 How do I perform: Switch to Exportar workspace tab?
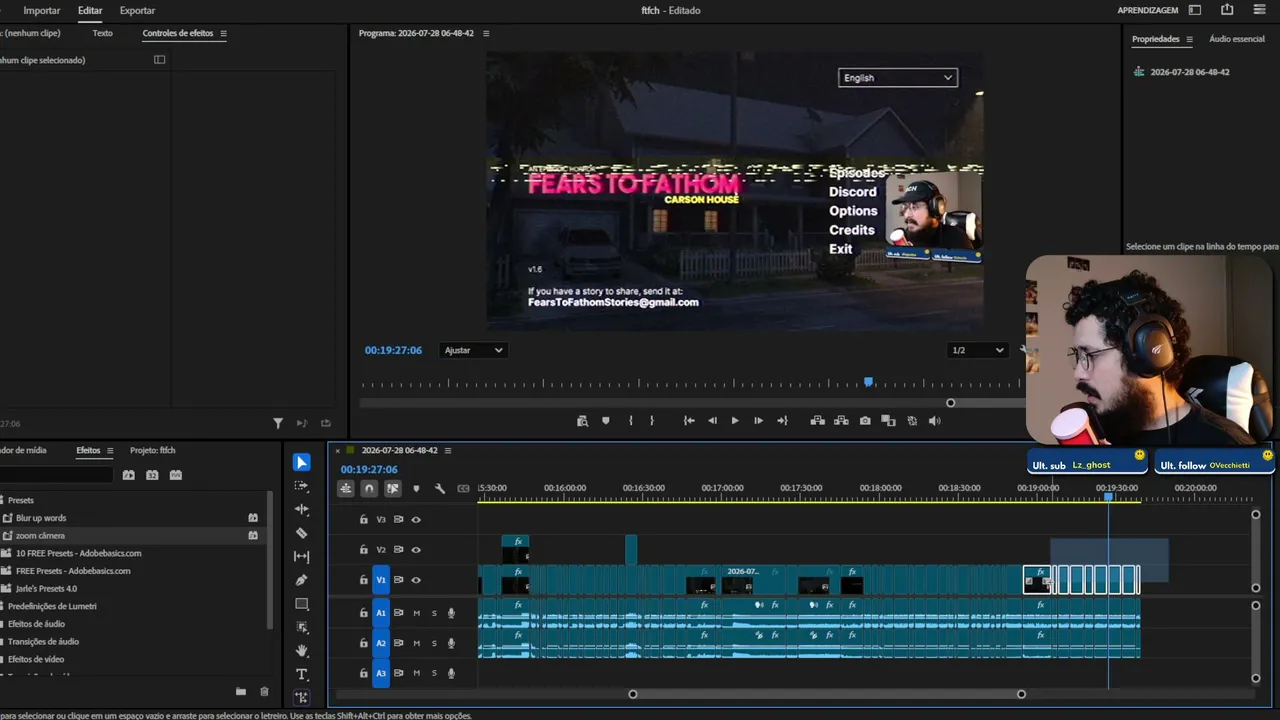pos(137,10)
